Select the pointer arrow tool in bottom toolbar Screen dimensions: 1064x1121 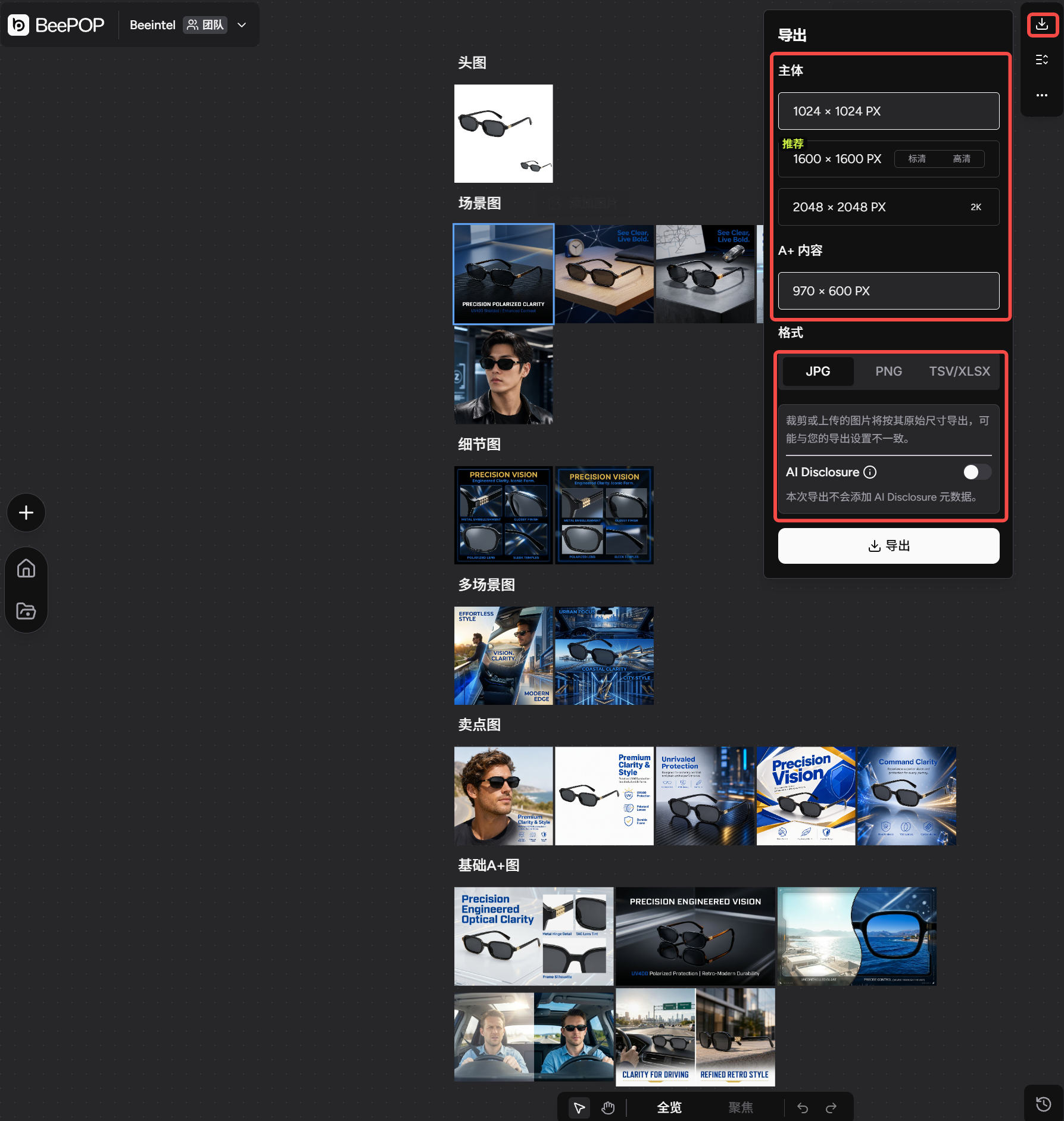[x=579, y=1107]
